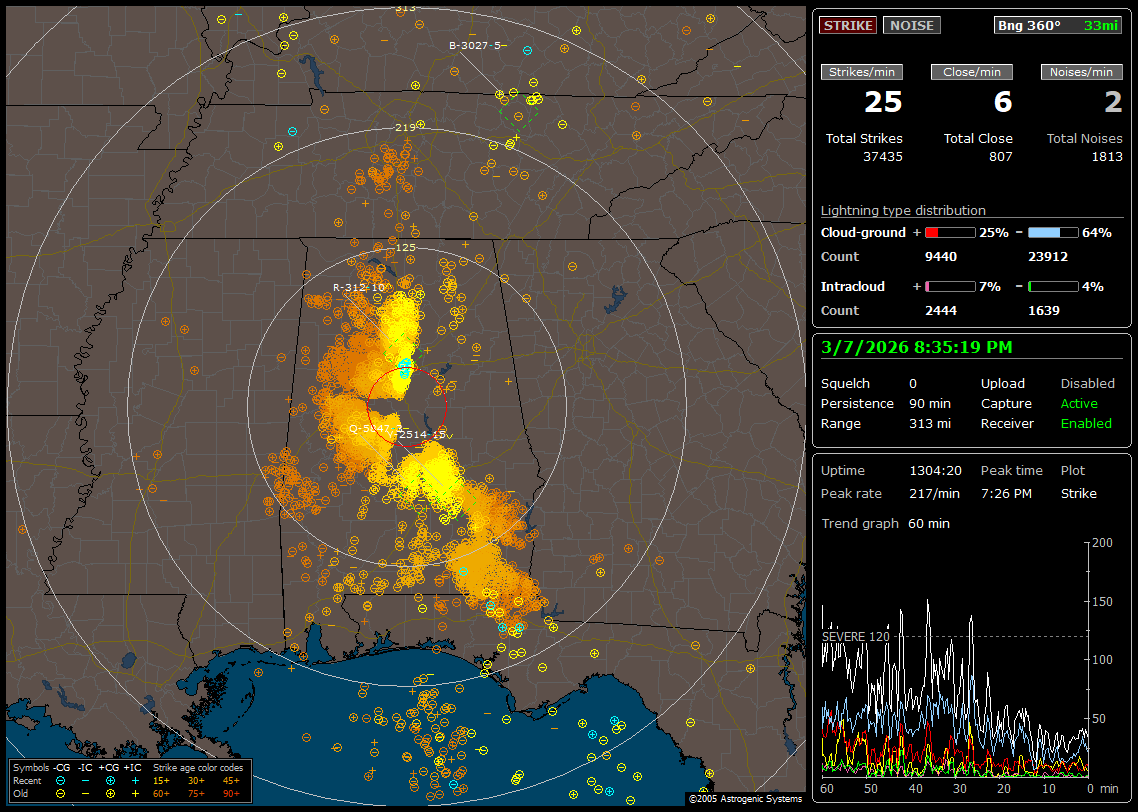Click the negative cloud-ground blue bar
The image size is (1138, 812).
click(x=1052, y=232)
